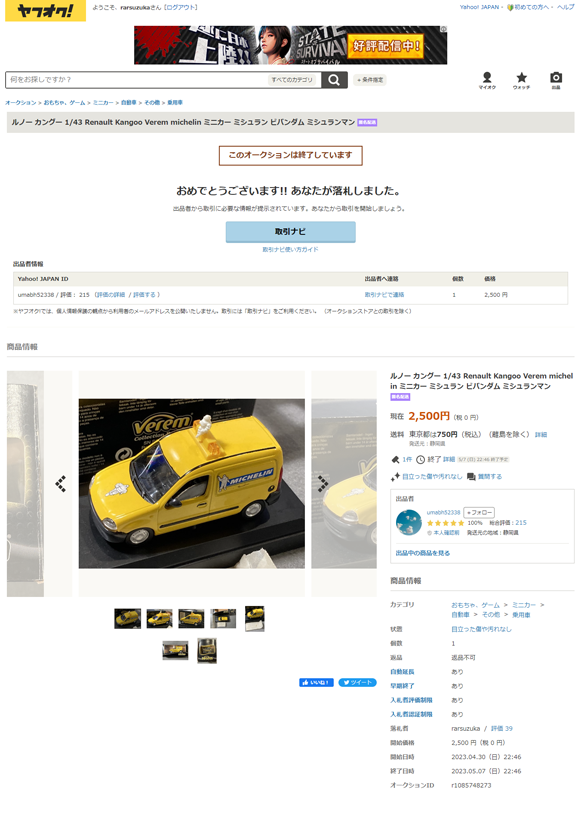Go to the Yahoo Auctions logo

[x=45, y=10]
